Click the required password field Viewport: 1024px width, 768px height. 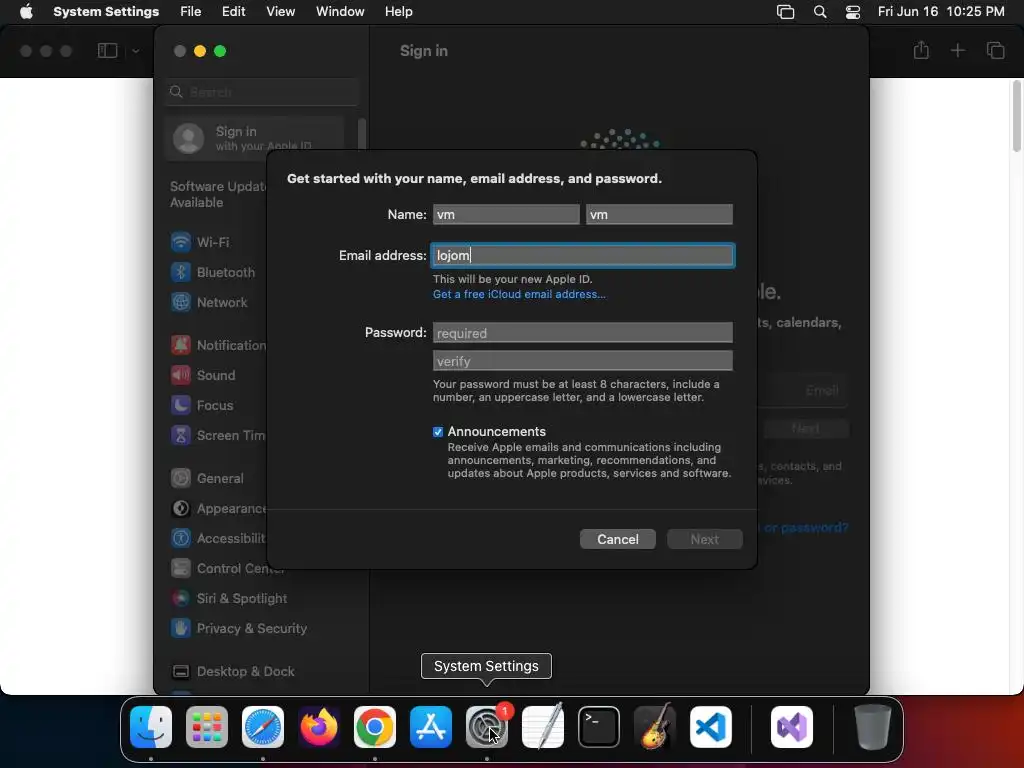[583, 333]
